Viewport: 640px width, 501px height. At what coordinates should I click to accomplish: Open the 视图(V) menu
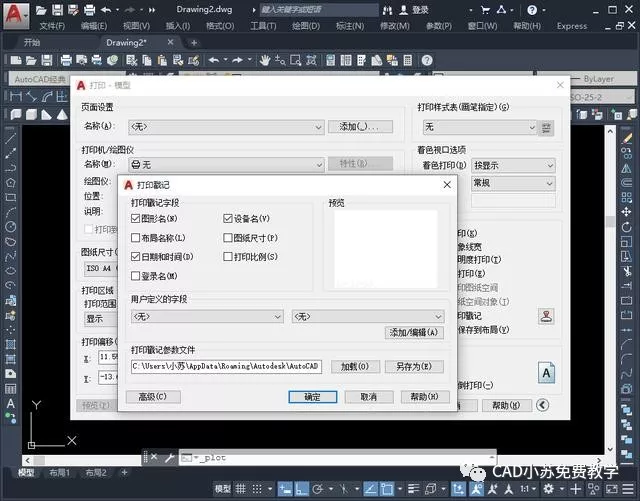point(136,26)
